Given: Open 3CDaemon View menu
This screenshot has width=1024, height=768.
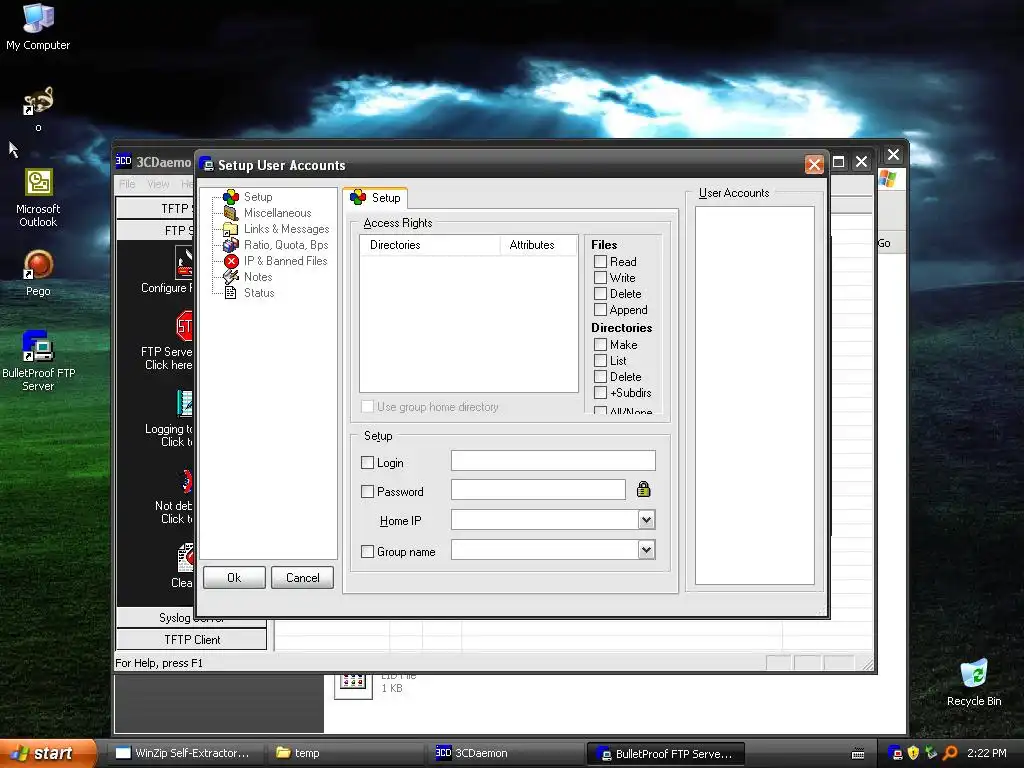Looking at the screenshot, I should tap(158, 184).
